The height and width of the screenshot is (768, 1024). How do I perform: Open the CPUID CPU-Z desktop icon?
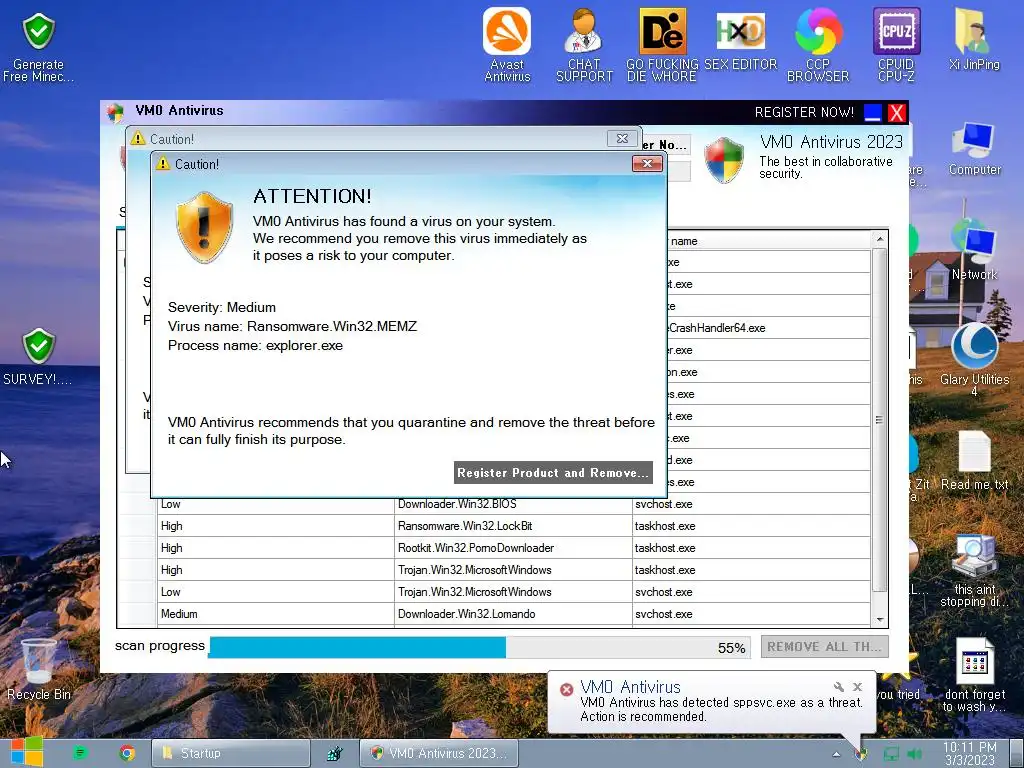[896, 44]
